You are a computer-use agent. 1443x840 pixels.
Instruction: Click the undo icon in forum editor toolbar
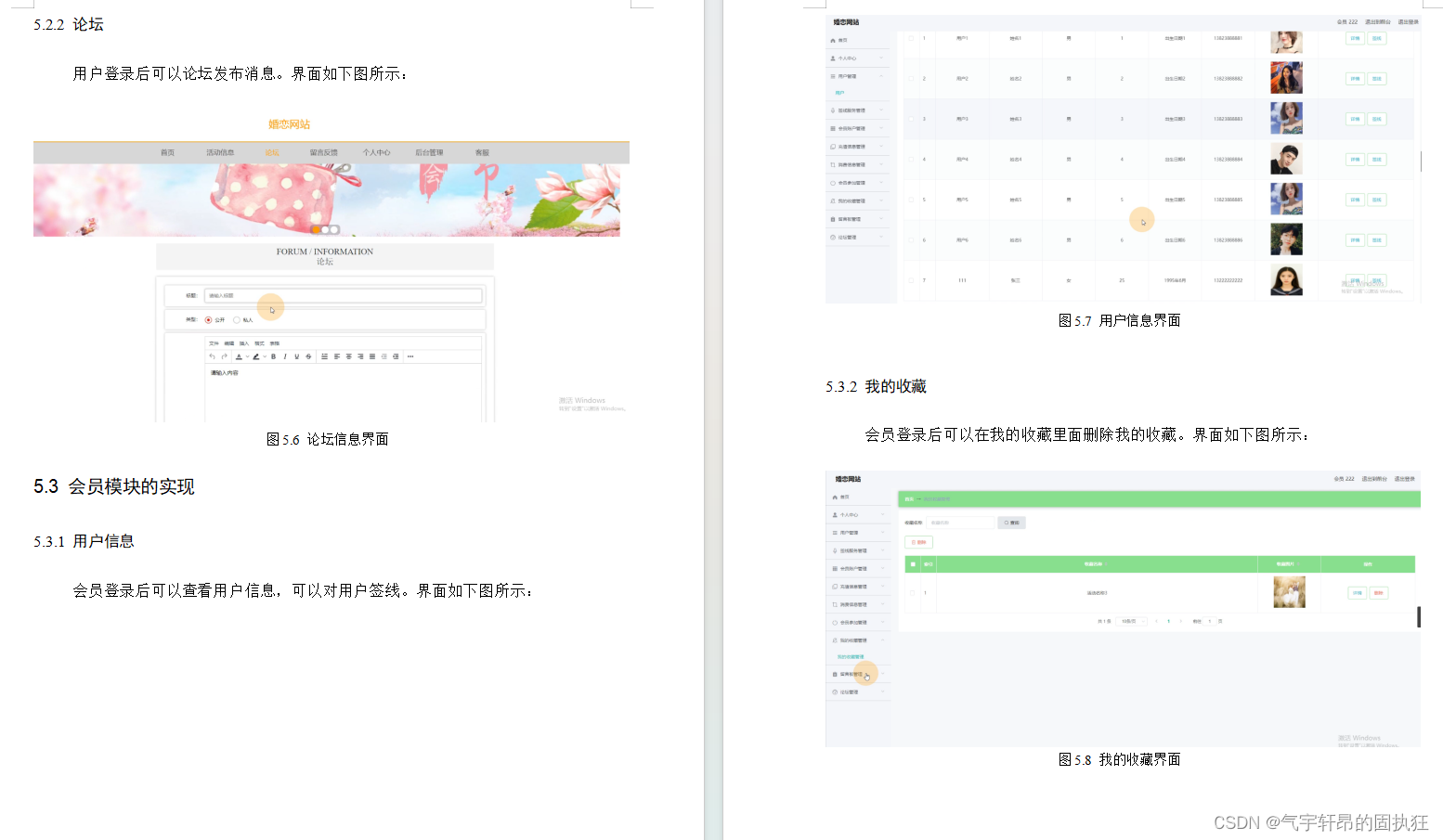pos(212,355)
